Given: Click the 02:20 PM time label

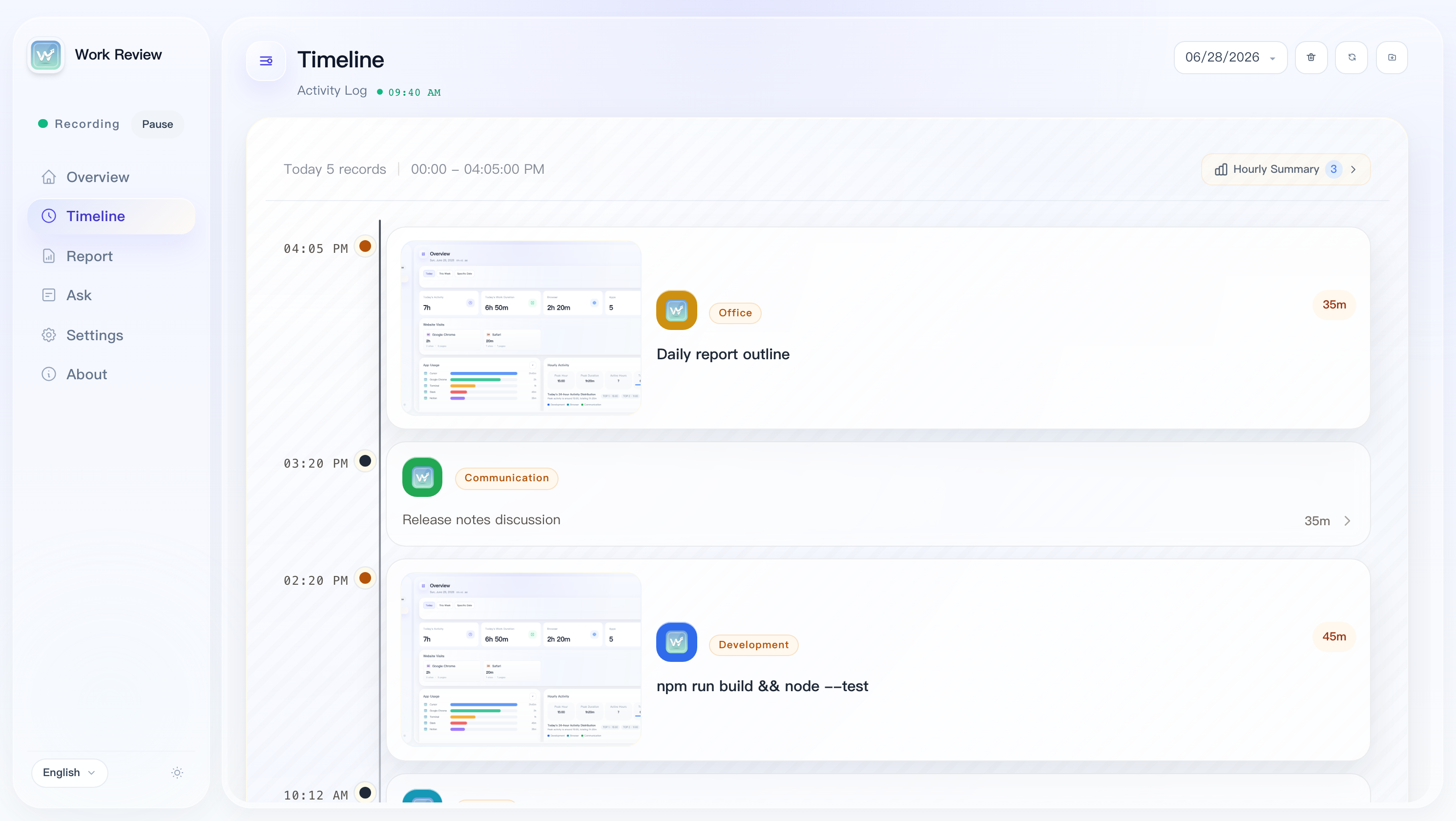Looking at the screenshot, I should point(315,580).
